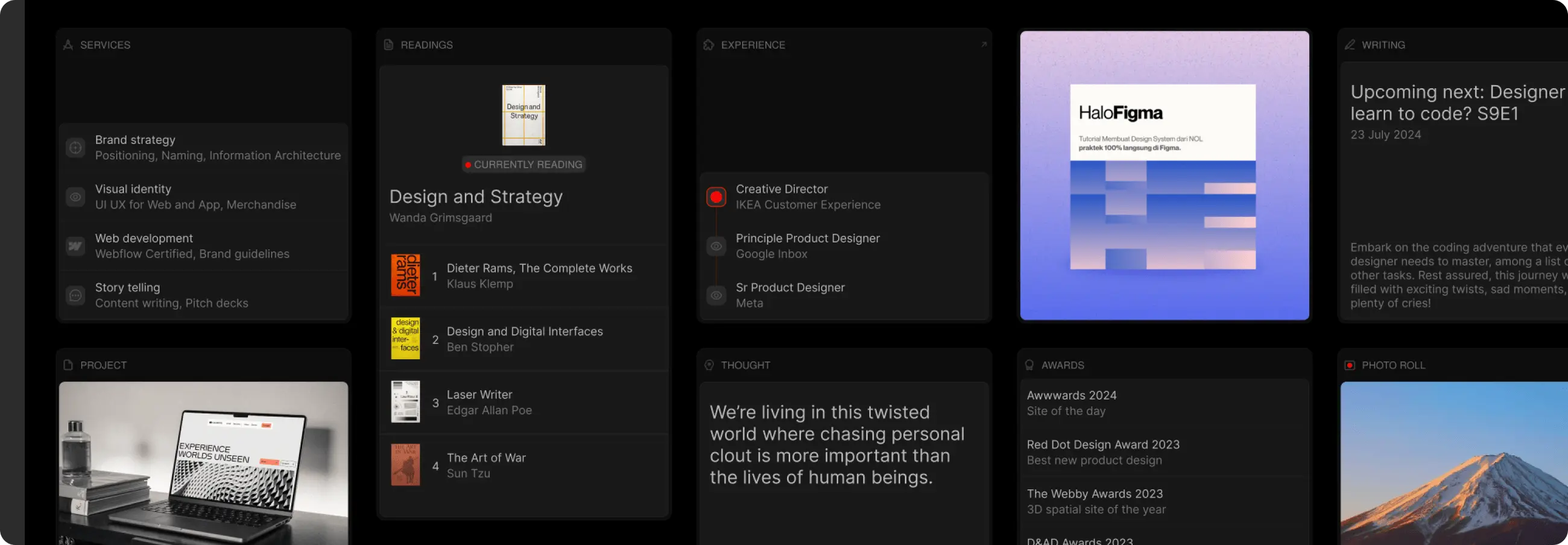Click the Photo Roll record icon
This screenshot has width=1568, height=545.
point(1350,365)
